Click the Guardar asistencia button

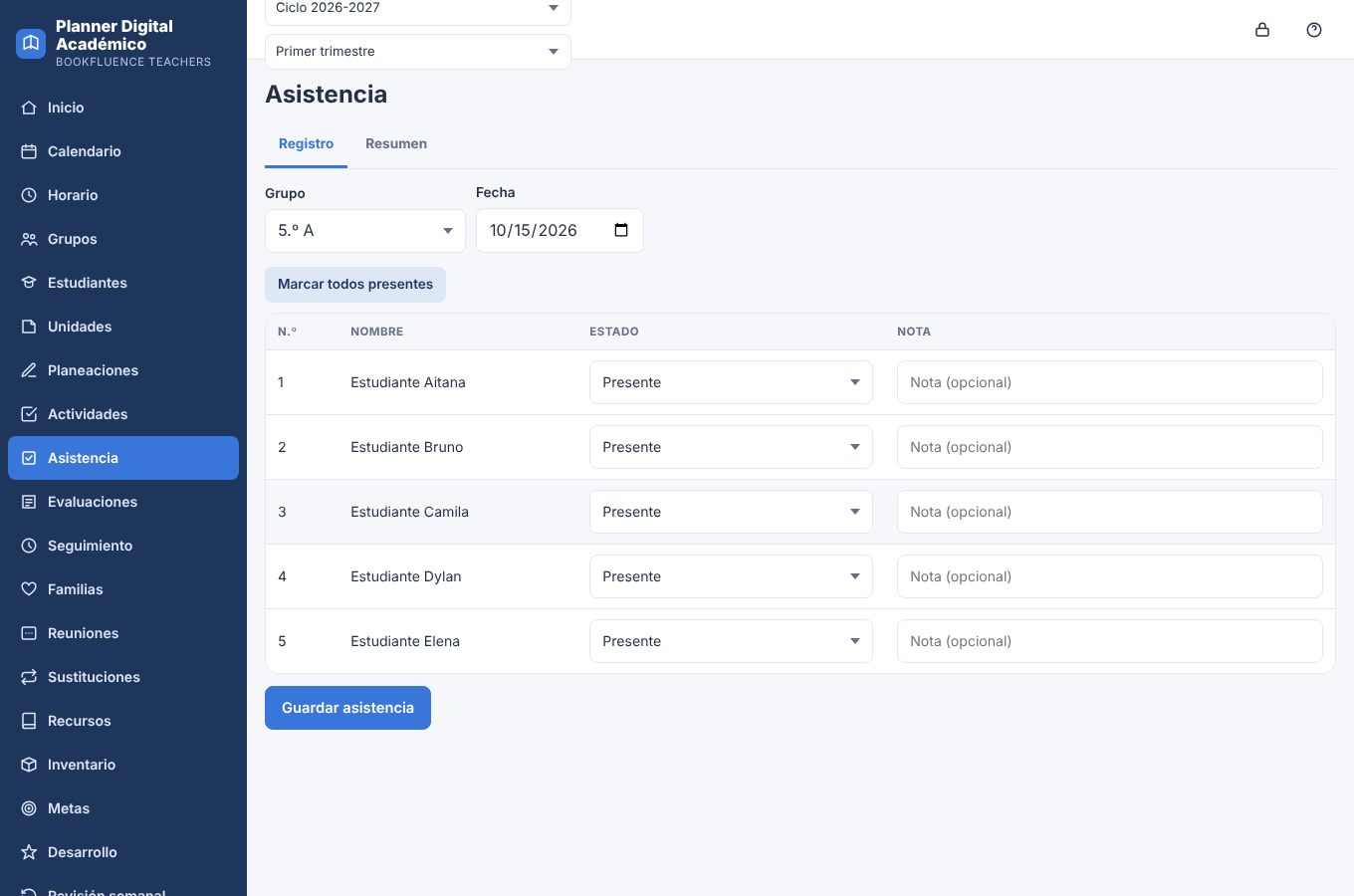[347, 708]
